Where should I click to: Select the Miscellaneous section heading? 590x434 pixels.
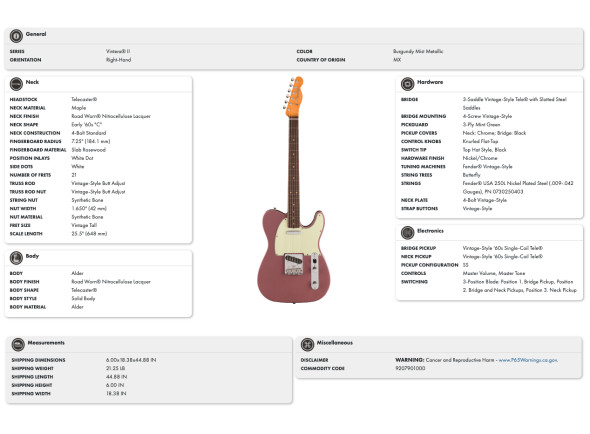point(335,343)
